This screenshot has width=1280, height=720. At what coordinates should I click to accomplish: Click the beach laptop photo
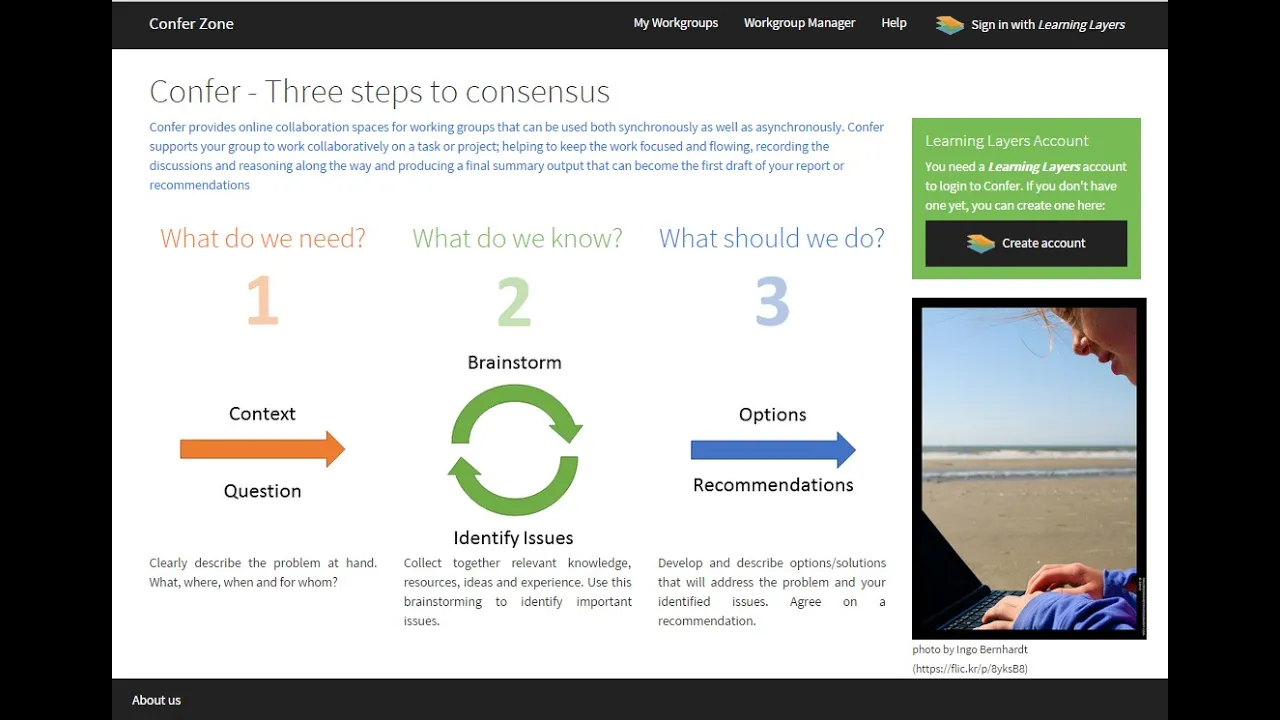point(1029,468)
